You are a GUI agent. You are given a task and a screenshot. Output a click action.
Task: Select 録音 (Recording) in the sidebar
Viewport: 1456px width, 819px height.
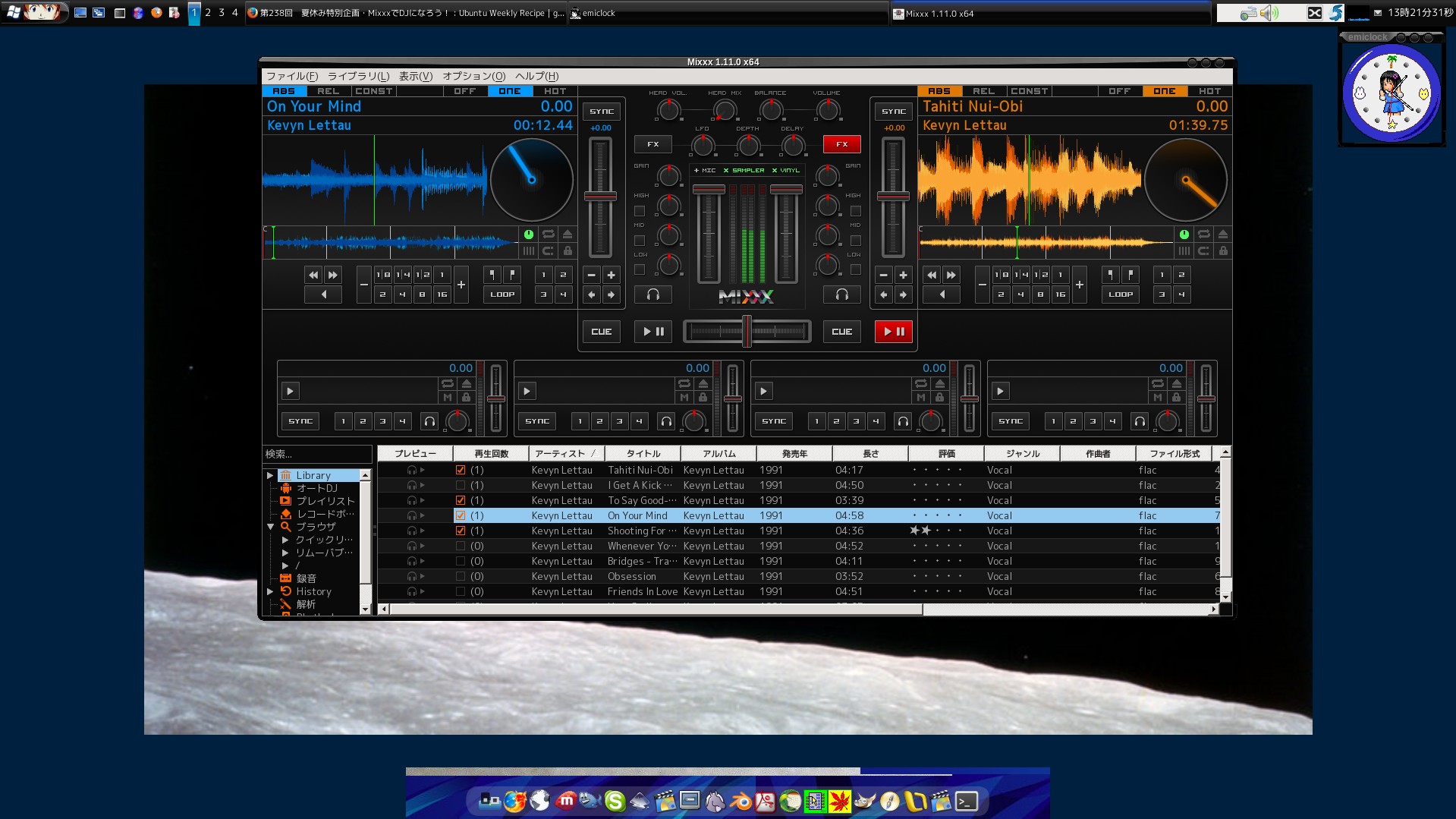tap(307, 578)
